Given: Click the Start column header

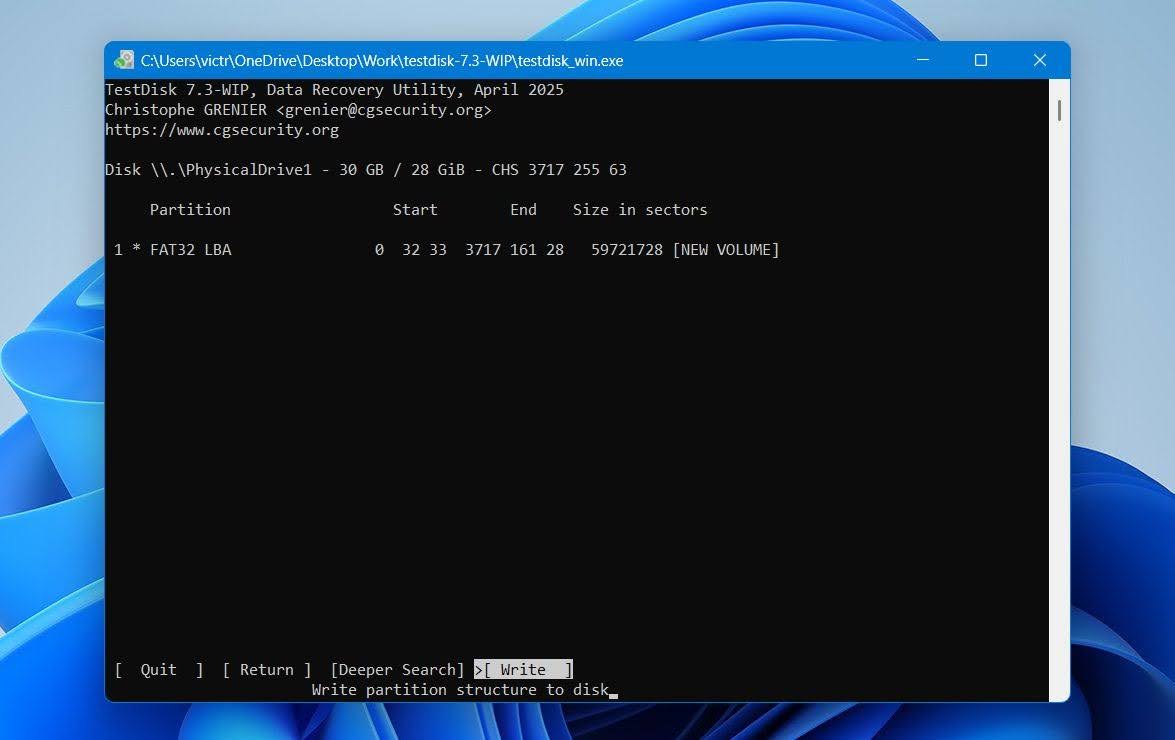Looking at the screenshot, I should point(415,210).
